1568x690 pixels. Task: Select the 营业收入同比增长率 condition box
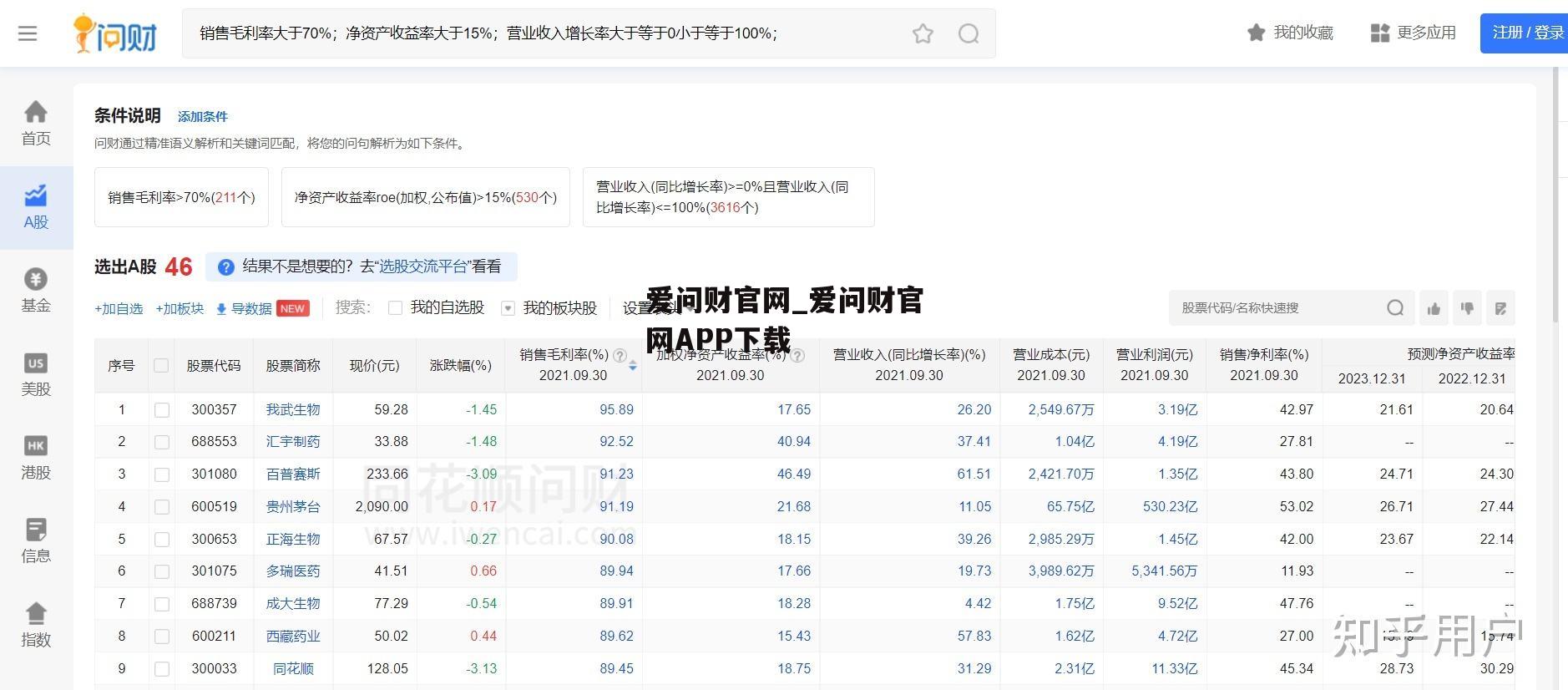728,197
